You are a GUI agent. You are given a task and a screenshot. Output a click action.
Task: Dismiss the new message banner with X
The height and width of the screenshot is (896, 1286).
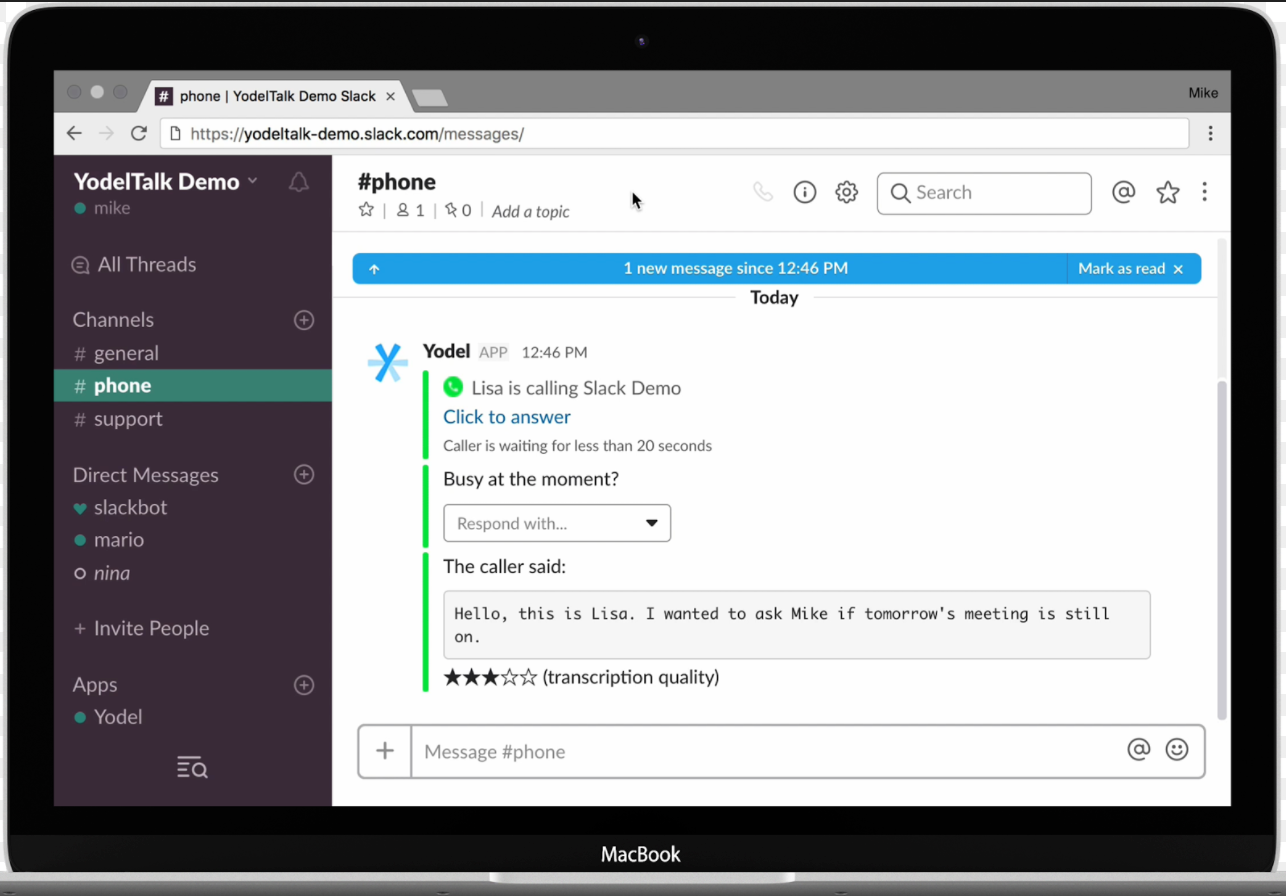(1178, 269)
